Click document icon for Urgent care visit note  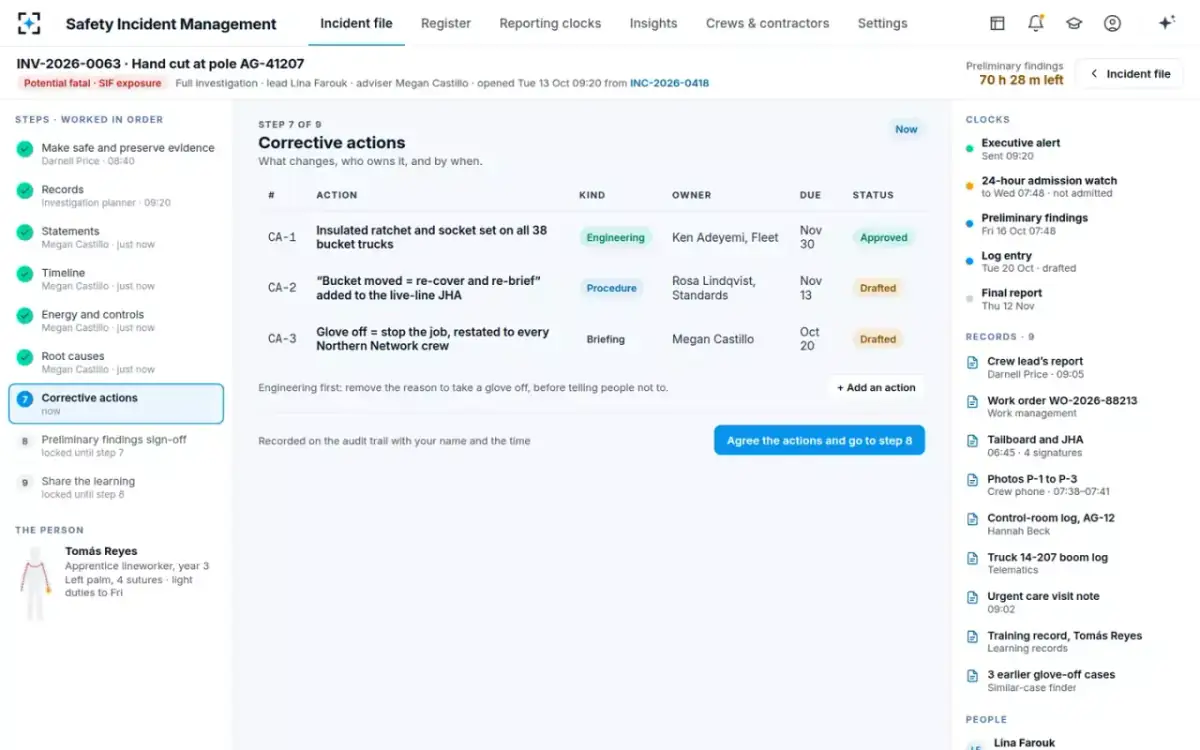(x=972, y=597)
